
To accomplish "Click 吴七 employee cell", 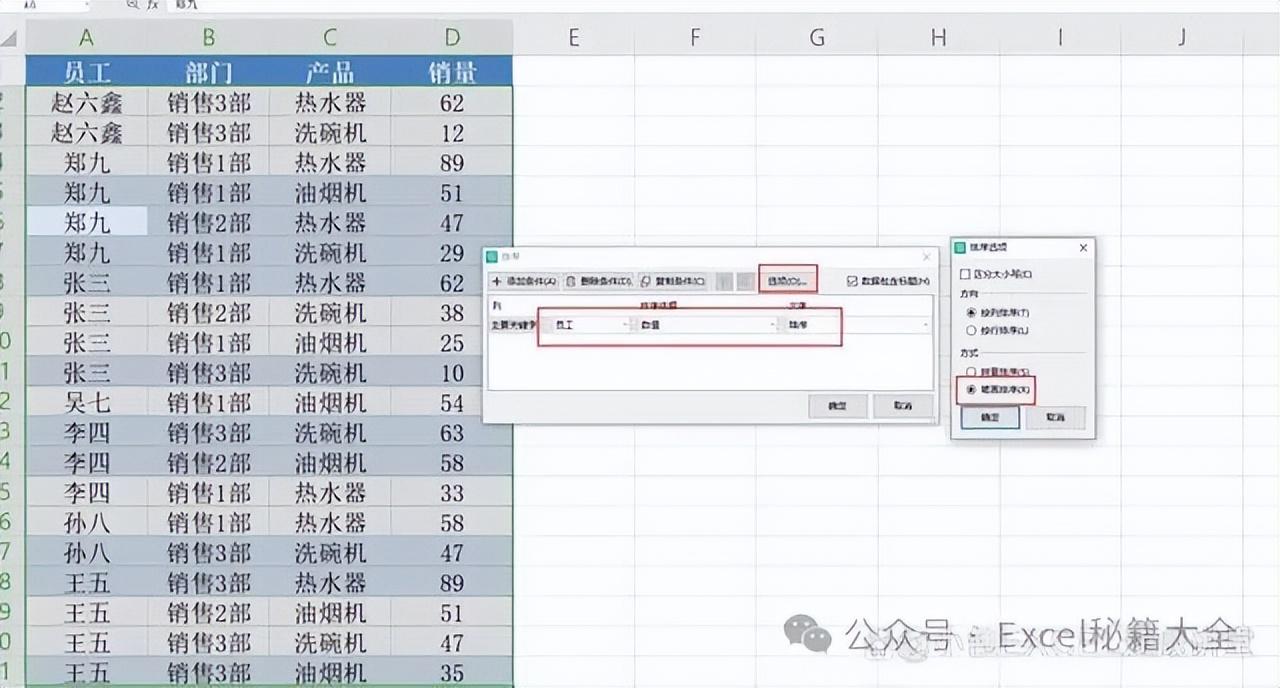I will [87, 402].
